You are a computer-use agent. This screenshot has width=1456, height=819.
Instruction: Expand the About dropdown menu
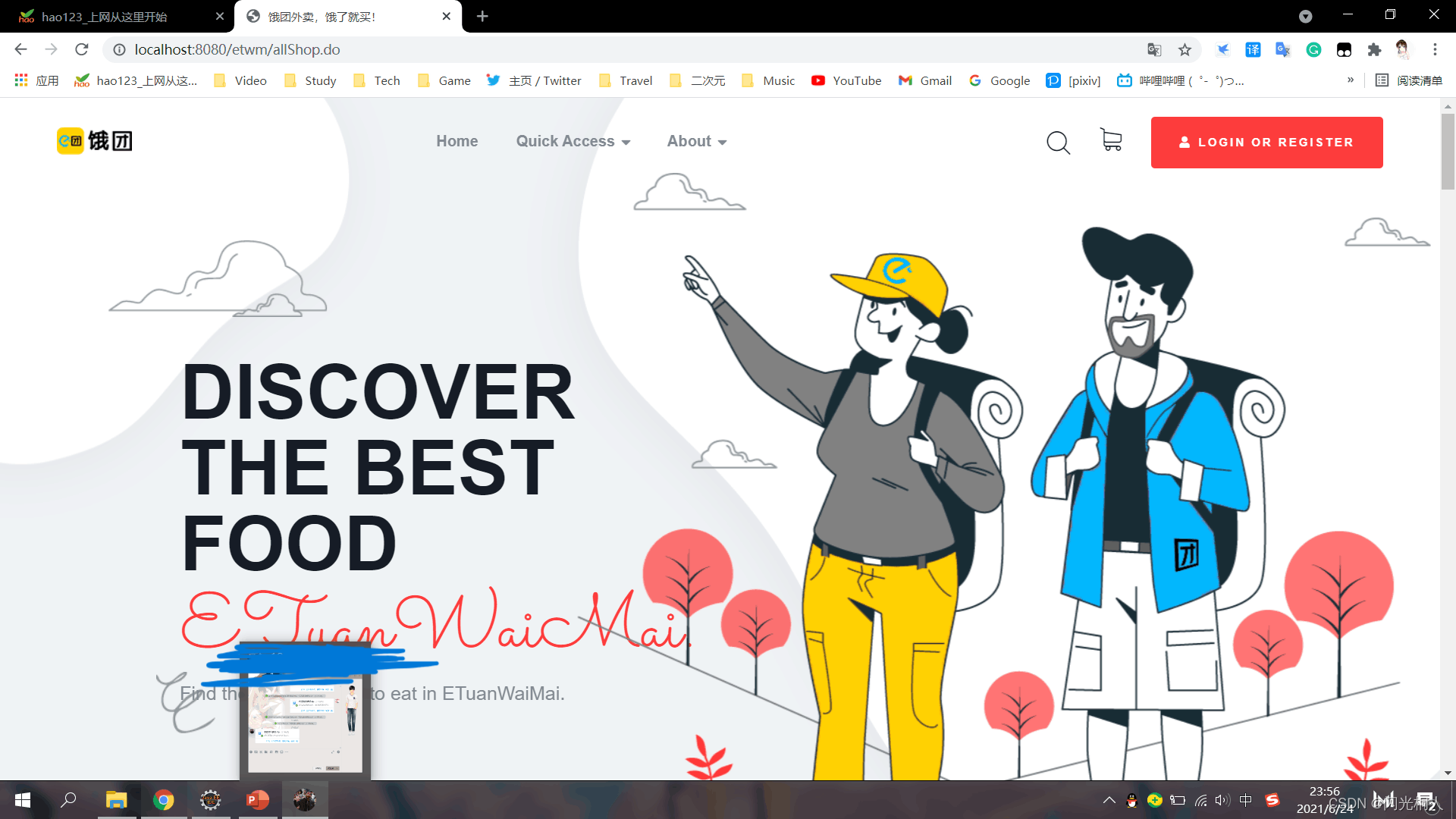click(x=696, y=142)
